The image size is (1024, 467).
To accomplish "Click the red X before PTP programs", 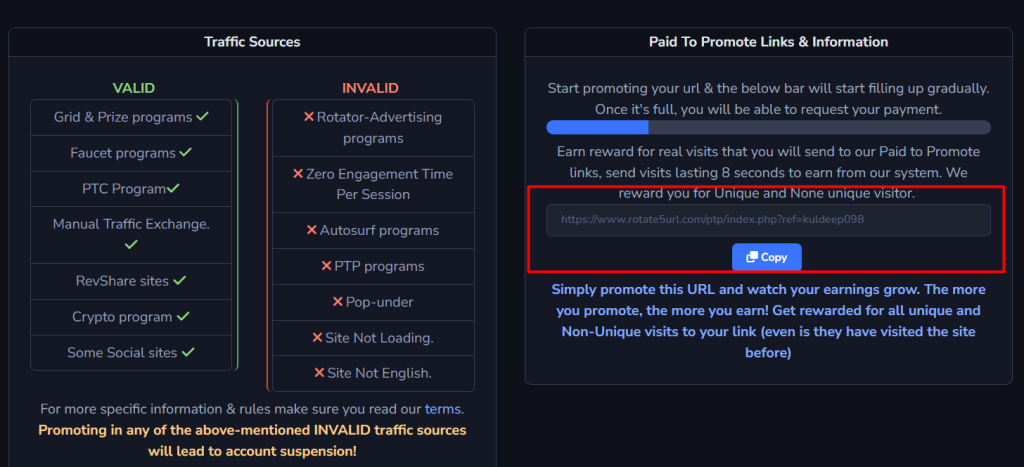I will (x=327, y=266).
